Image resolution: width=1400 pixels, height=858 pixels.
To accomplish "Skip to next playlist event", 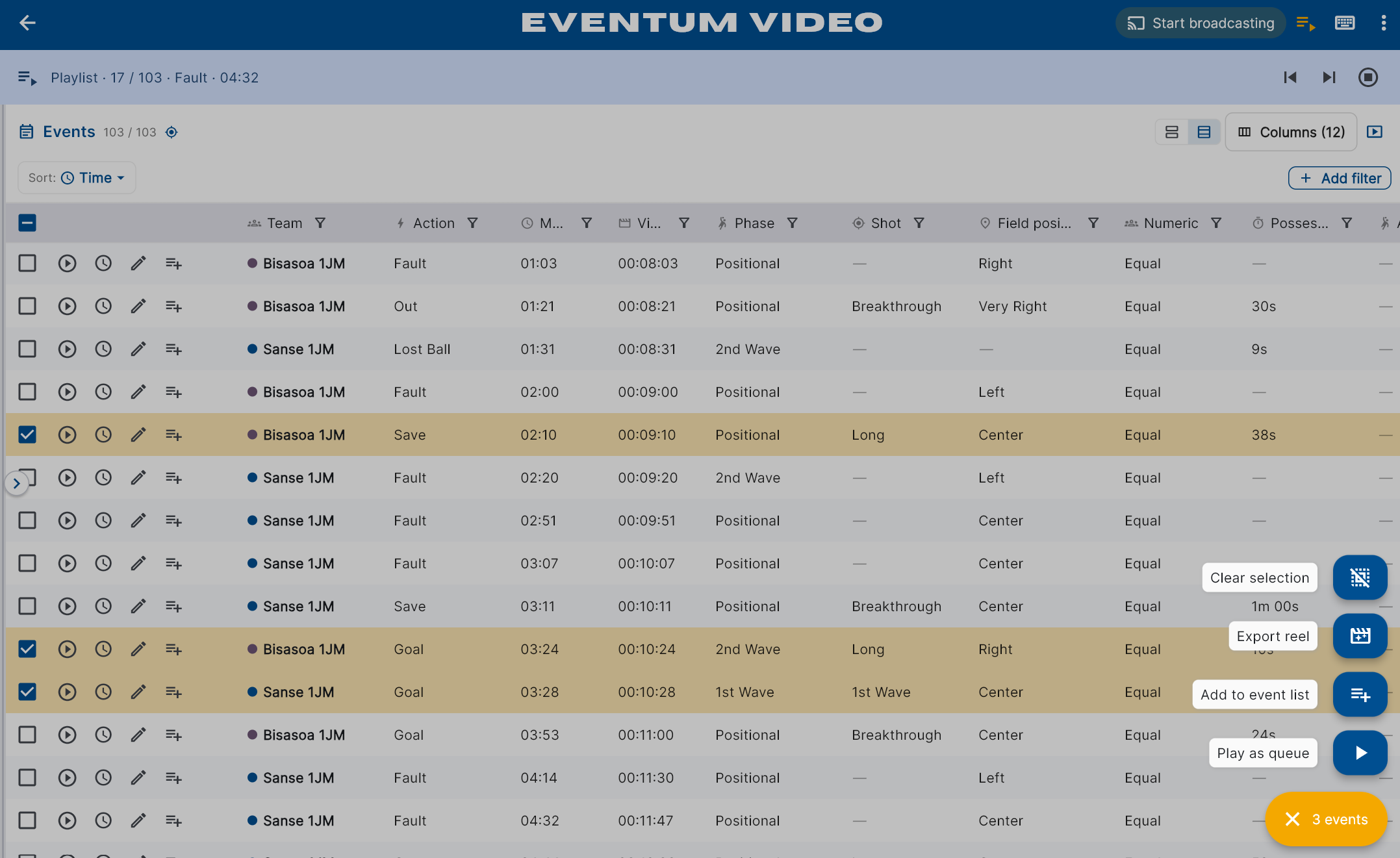I will (x=1329, y=78).
